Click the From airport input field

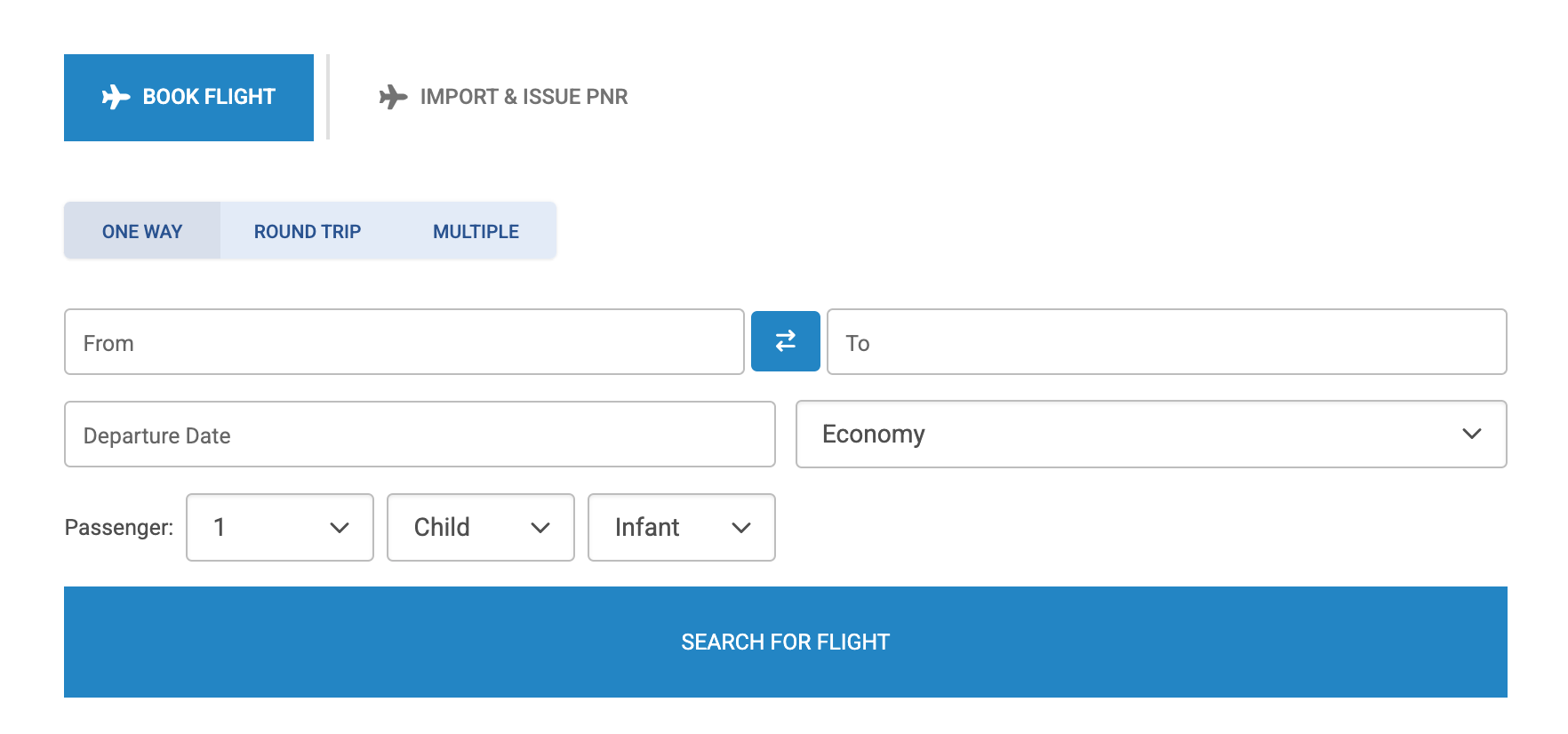pos(404,342)
